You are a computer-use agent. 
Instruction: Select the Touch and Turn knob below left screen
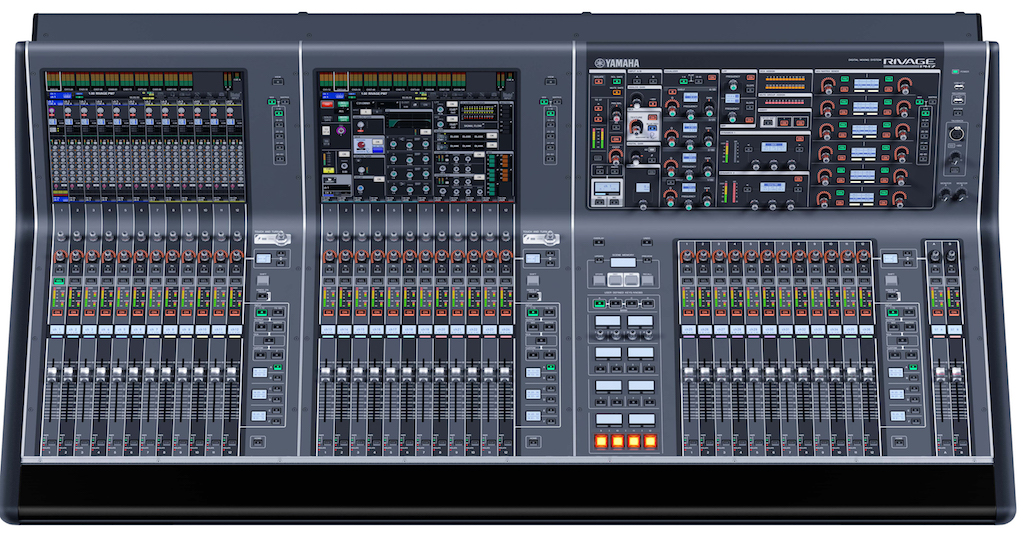tap(282, 238)
